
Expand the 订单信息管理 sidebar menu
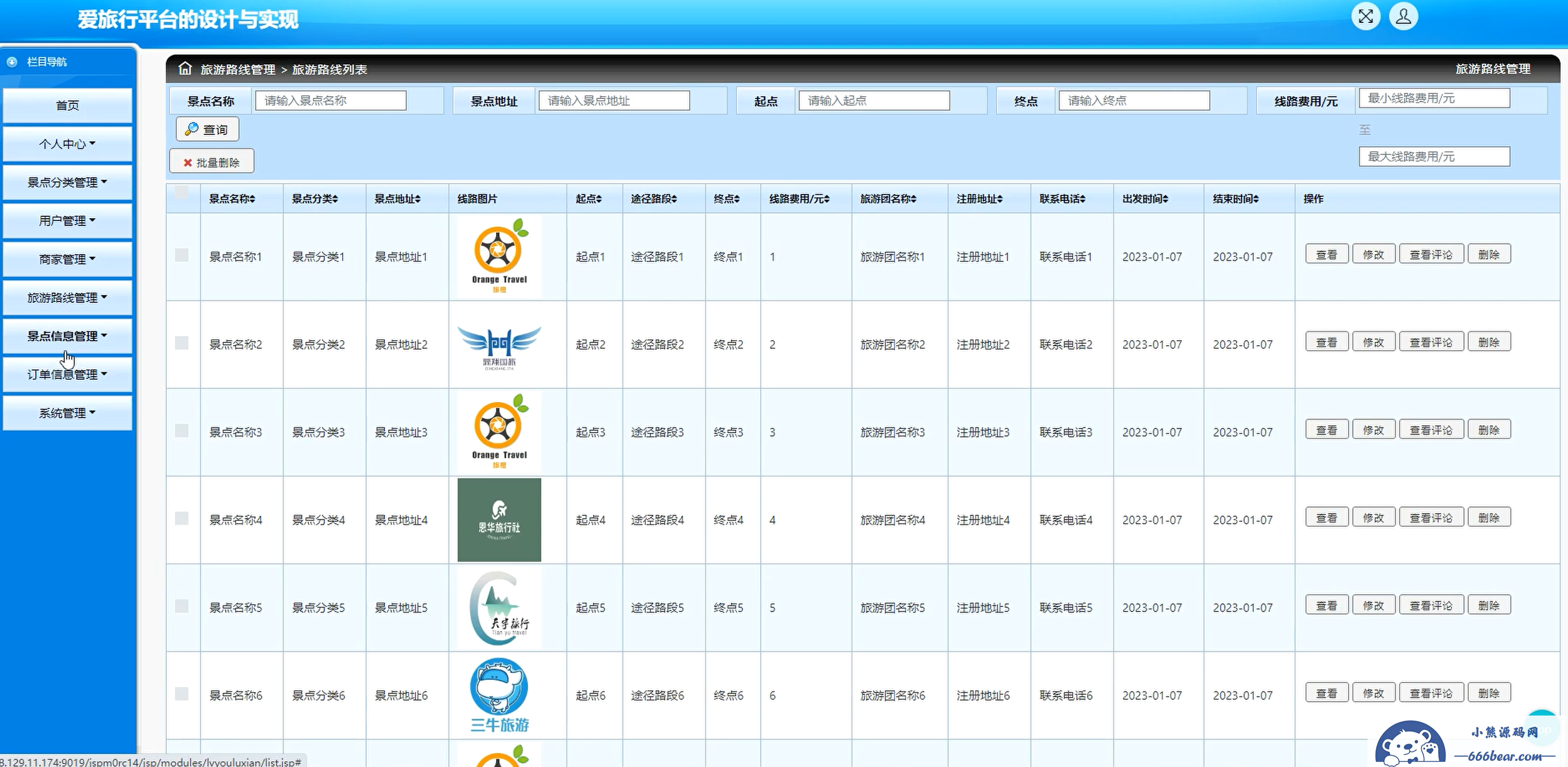67,374
